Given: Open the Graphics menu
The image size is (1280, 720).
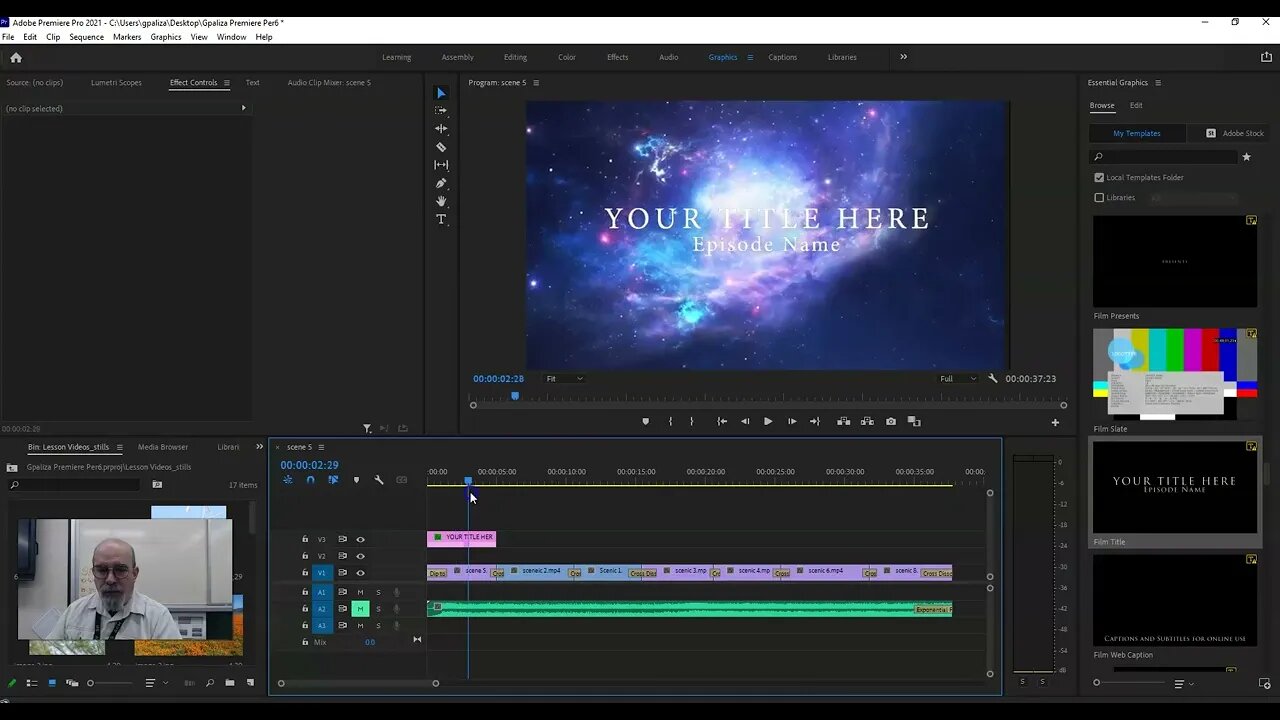Looking at the screenshot, I should click(x=166, y=37).
